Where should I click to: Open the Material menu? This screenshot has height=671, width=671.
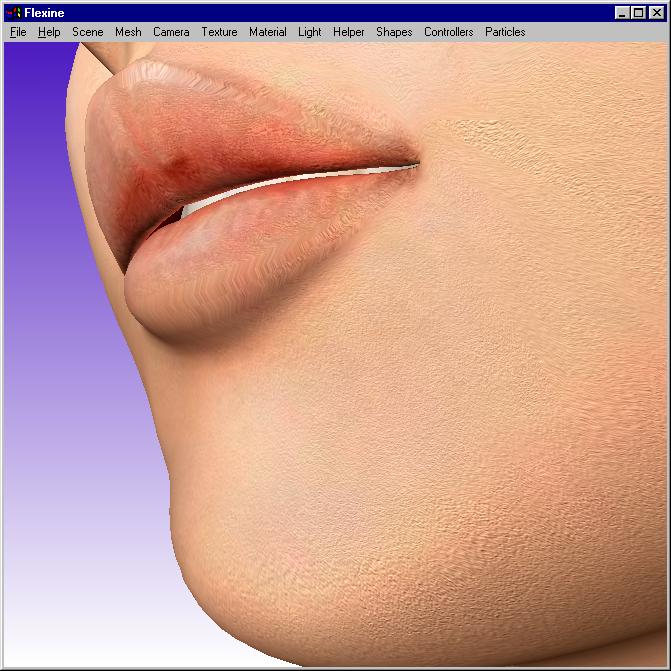tap(268, 32)
